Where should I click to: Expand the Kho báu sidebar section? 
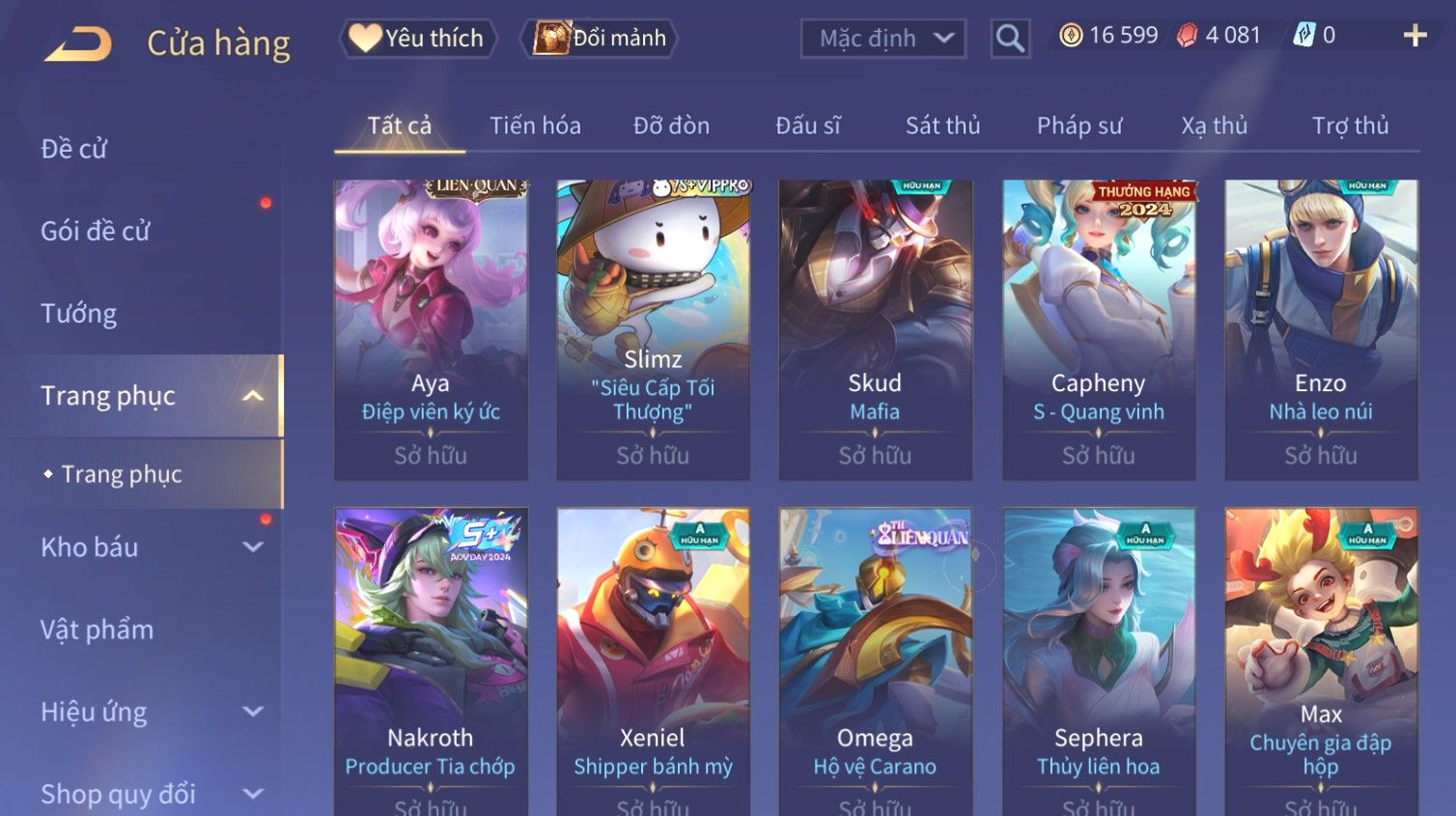pyautogui.click(x=253, y=548)
